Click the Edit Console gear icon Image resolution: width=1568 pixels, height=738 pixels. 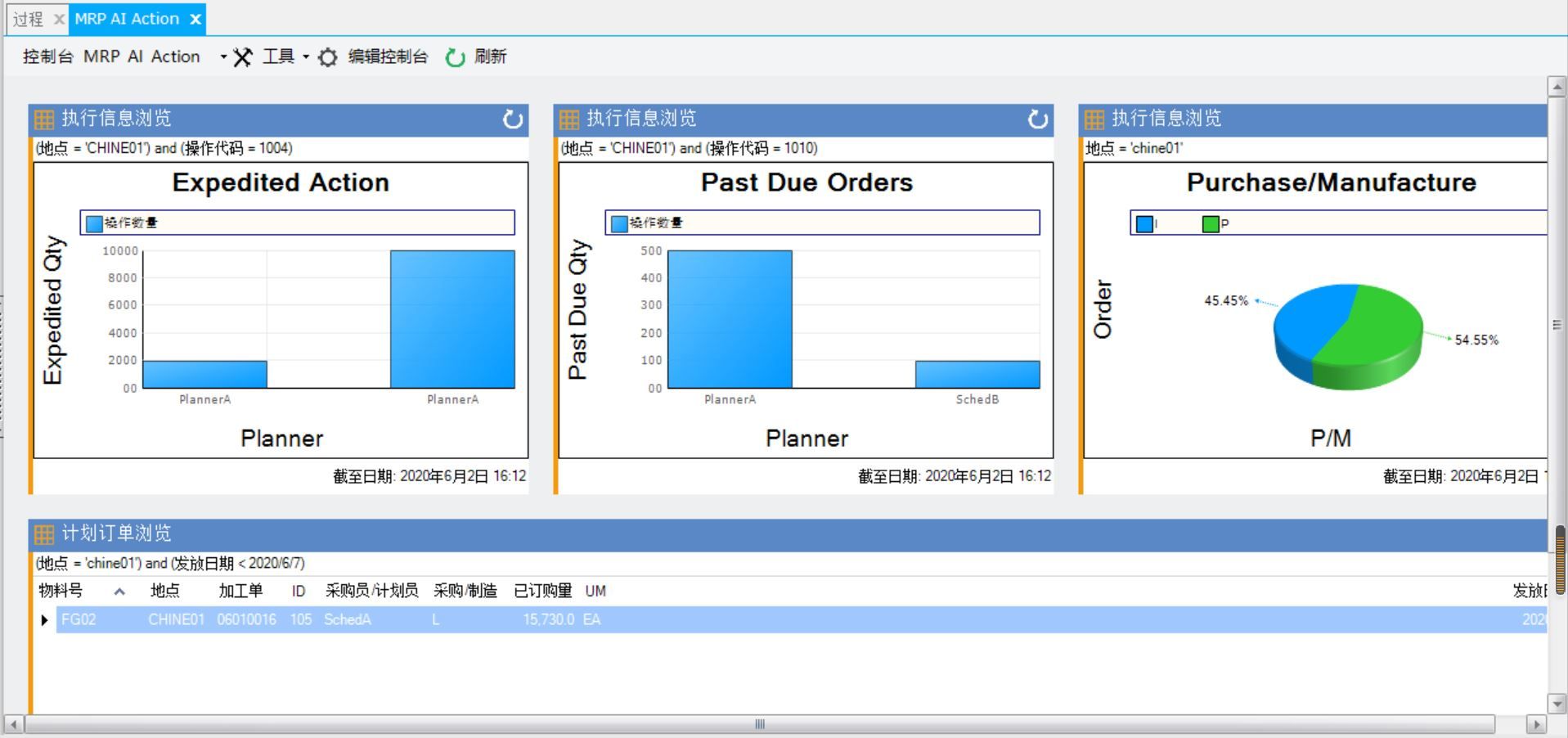pyautogui.click(x=327, y=57)
